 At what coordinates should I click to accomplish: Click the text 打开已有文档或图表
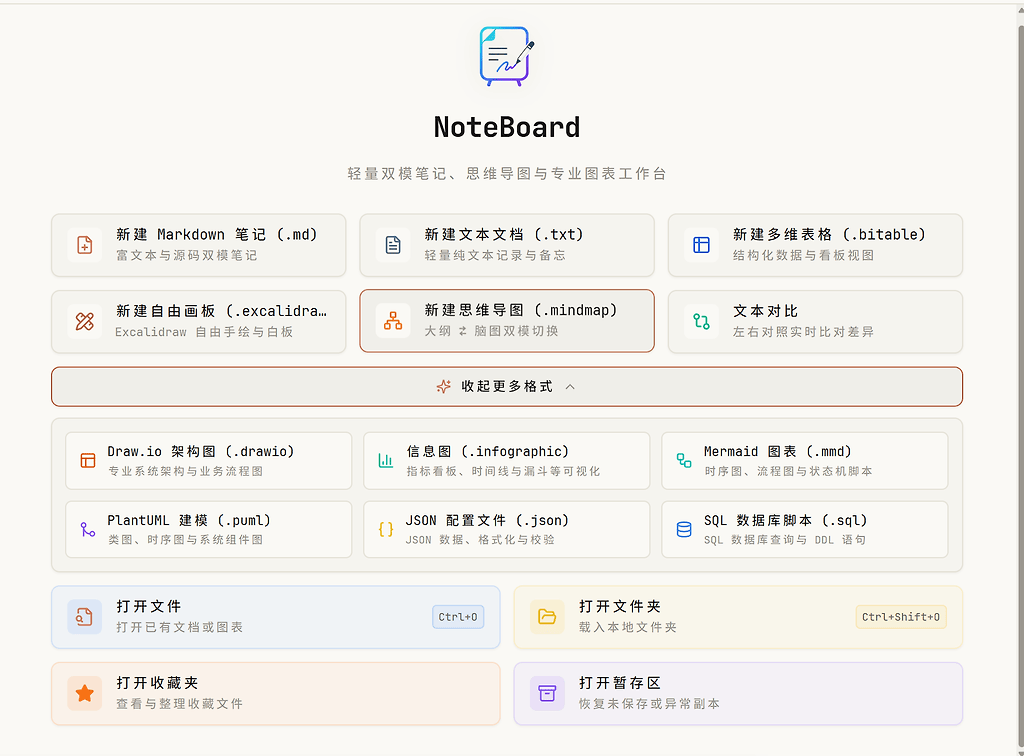pos(180,627)
